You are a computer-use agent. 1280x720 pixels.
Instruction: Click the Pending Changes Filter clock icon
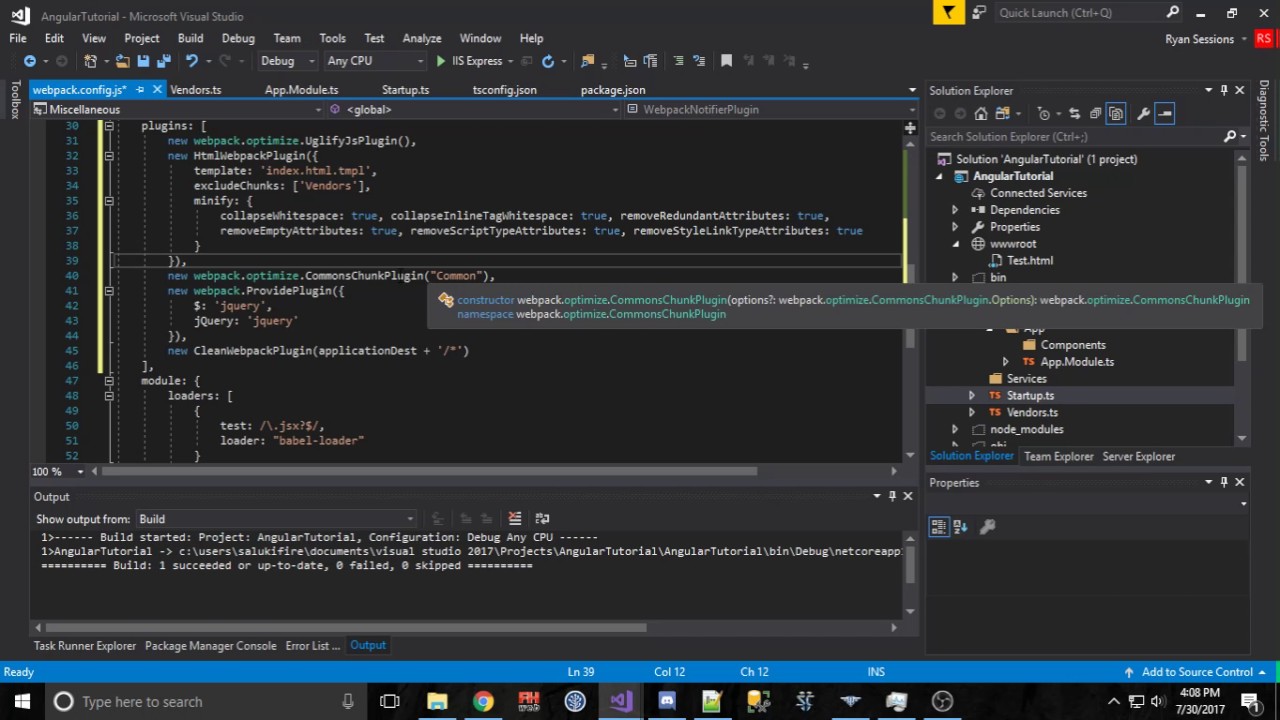coord(1043,114)
